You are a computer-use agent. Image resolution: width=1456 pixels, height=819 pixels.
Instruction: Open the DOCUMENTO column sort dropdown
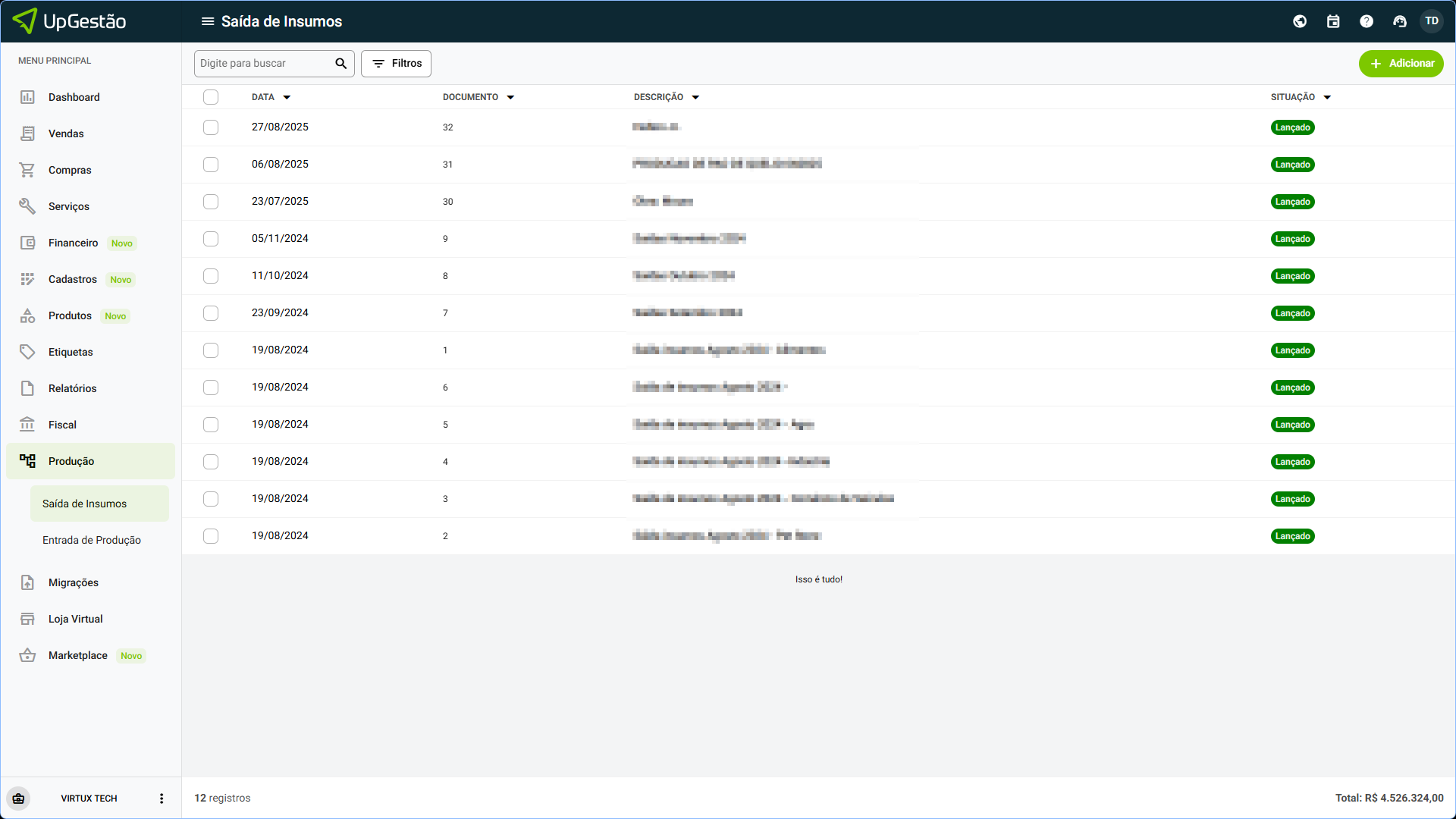click(x=510, y=97)
